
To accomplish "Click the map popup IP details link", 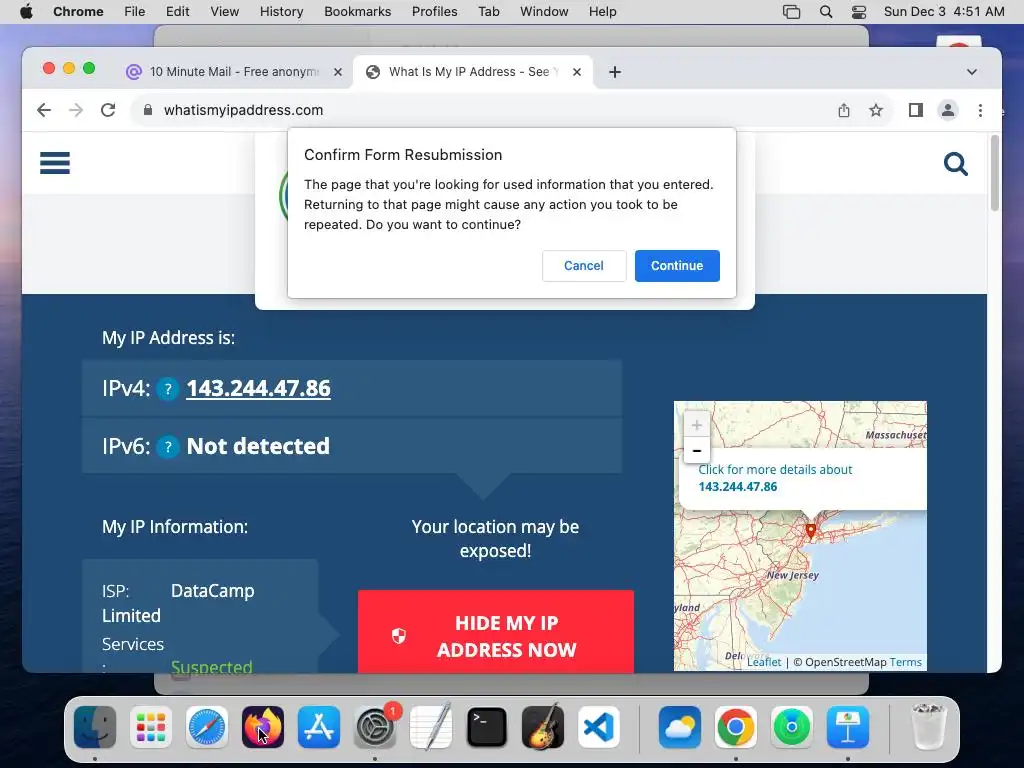I will pyautogui.click(x=775, y=478).
